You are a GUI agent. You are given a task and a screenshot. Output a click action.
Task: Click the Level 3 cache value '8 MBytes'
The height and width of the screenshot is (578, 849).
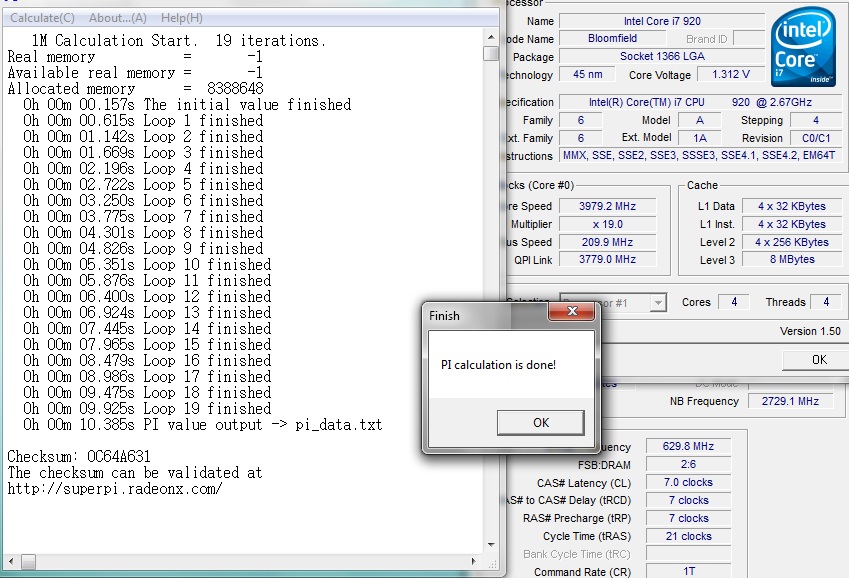[x=792, y=259]
